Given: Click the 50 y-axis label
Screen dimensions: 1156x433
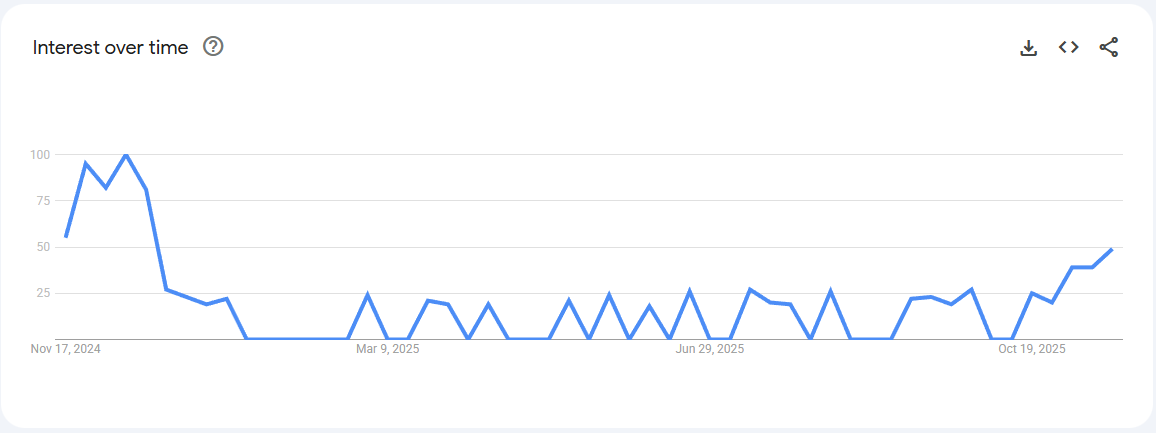Looking at the screenshot, I should click(x=43, y=247).
